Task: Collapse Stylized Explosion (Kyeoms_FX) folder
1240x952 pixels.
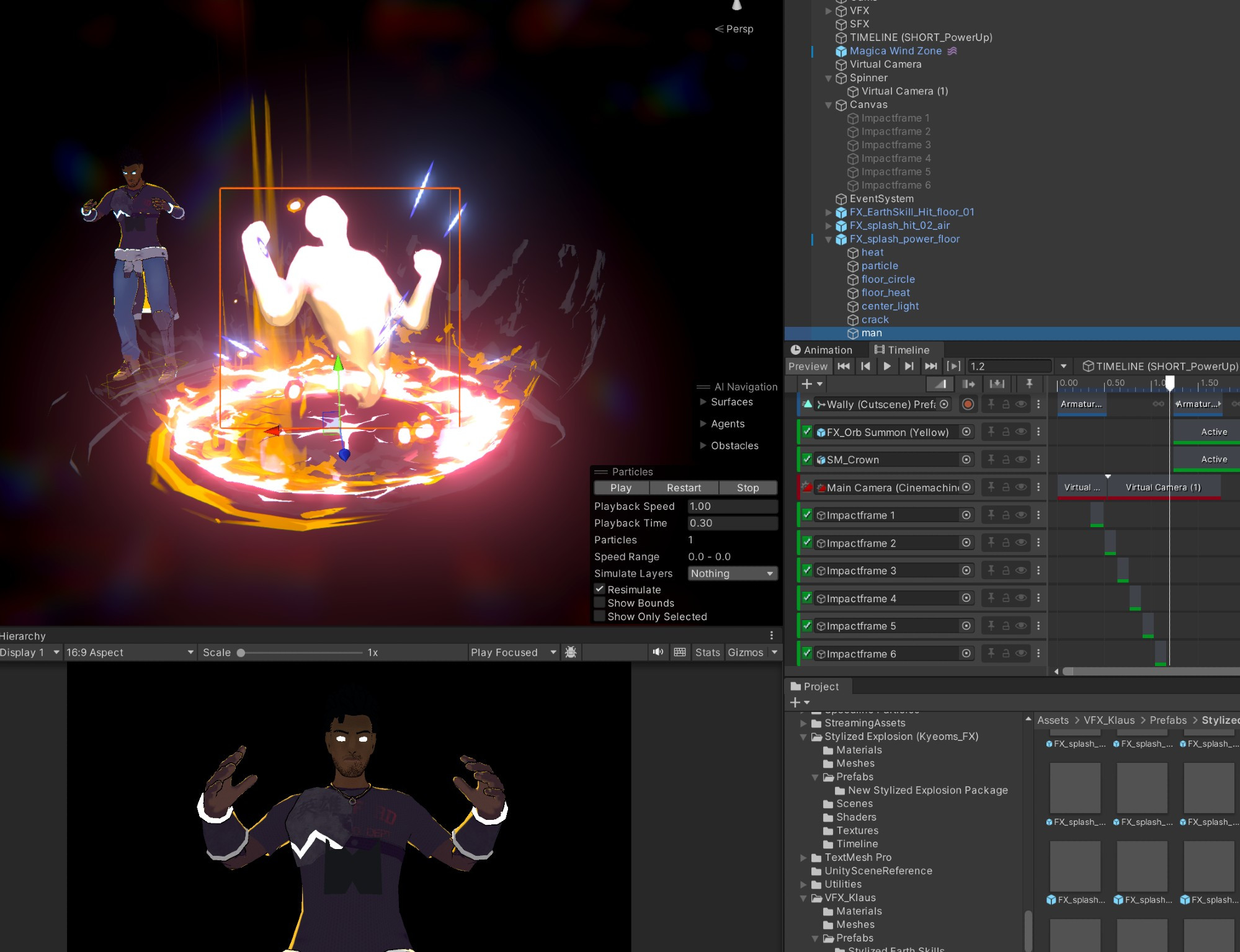Action: tap(804, 737)
